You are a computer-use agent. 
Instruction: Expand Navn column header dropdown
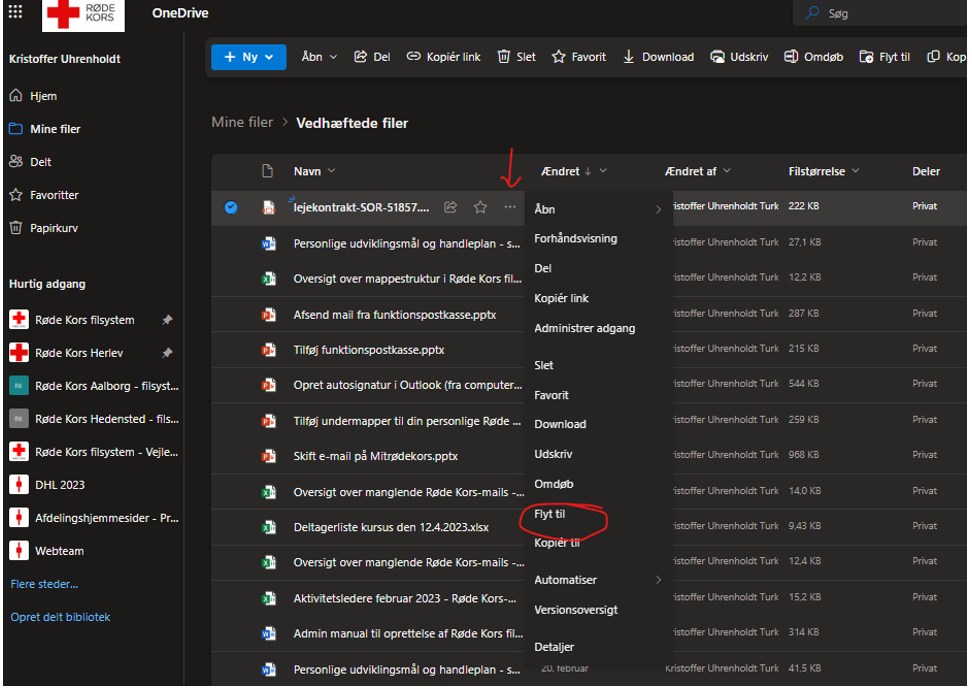pos(332,171)
